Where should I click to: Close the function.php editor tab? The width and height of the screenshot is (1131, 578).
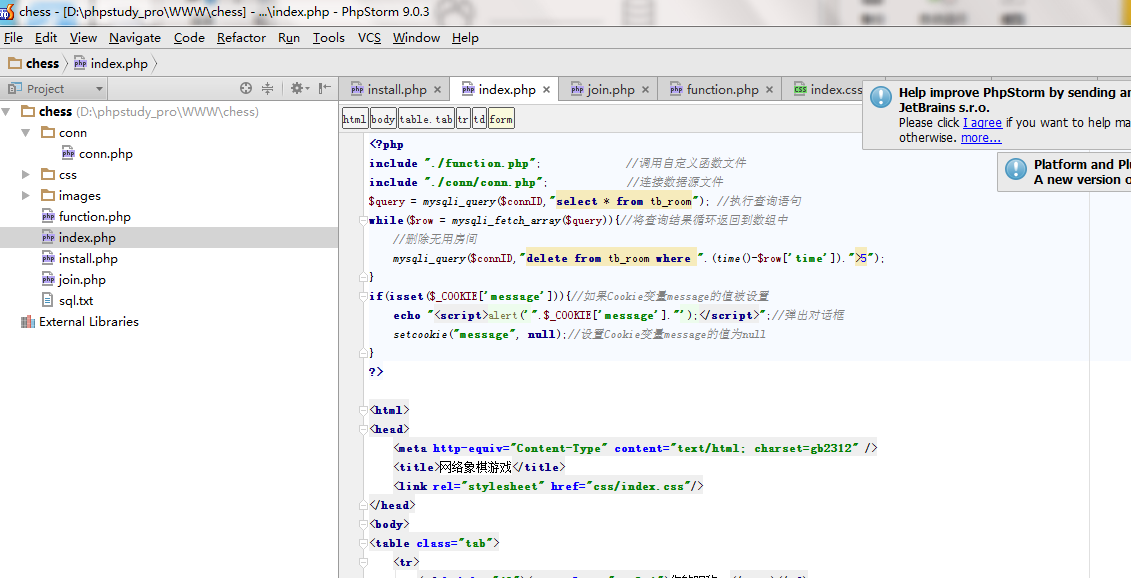[x=769, y=89]
